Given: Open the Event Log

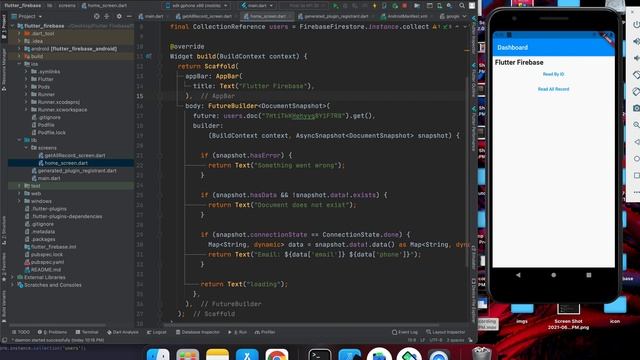Looking at the screenshot, I should tap(405, 332).
